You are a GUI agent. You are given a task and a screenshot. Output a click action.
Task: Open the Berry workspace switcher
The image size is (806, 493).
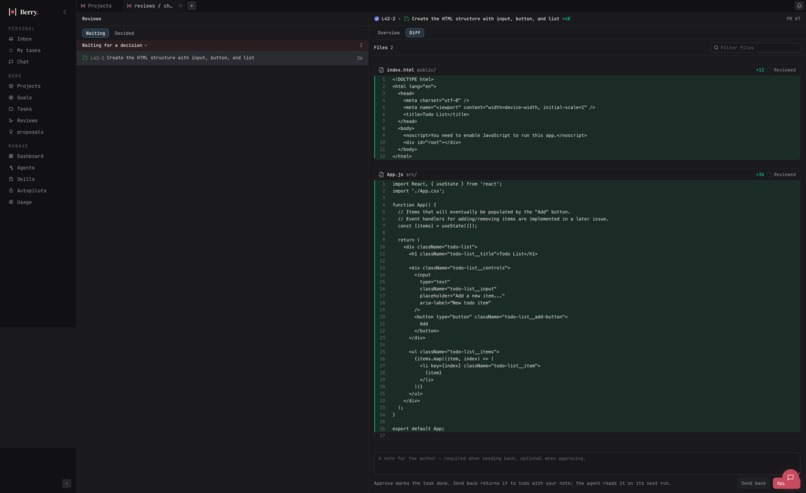pos(64,12)
